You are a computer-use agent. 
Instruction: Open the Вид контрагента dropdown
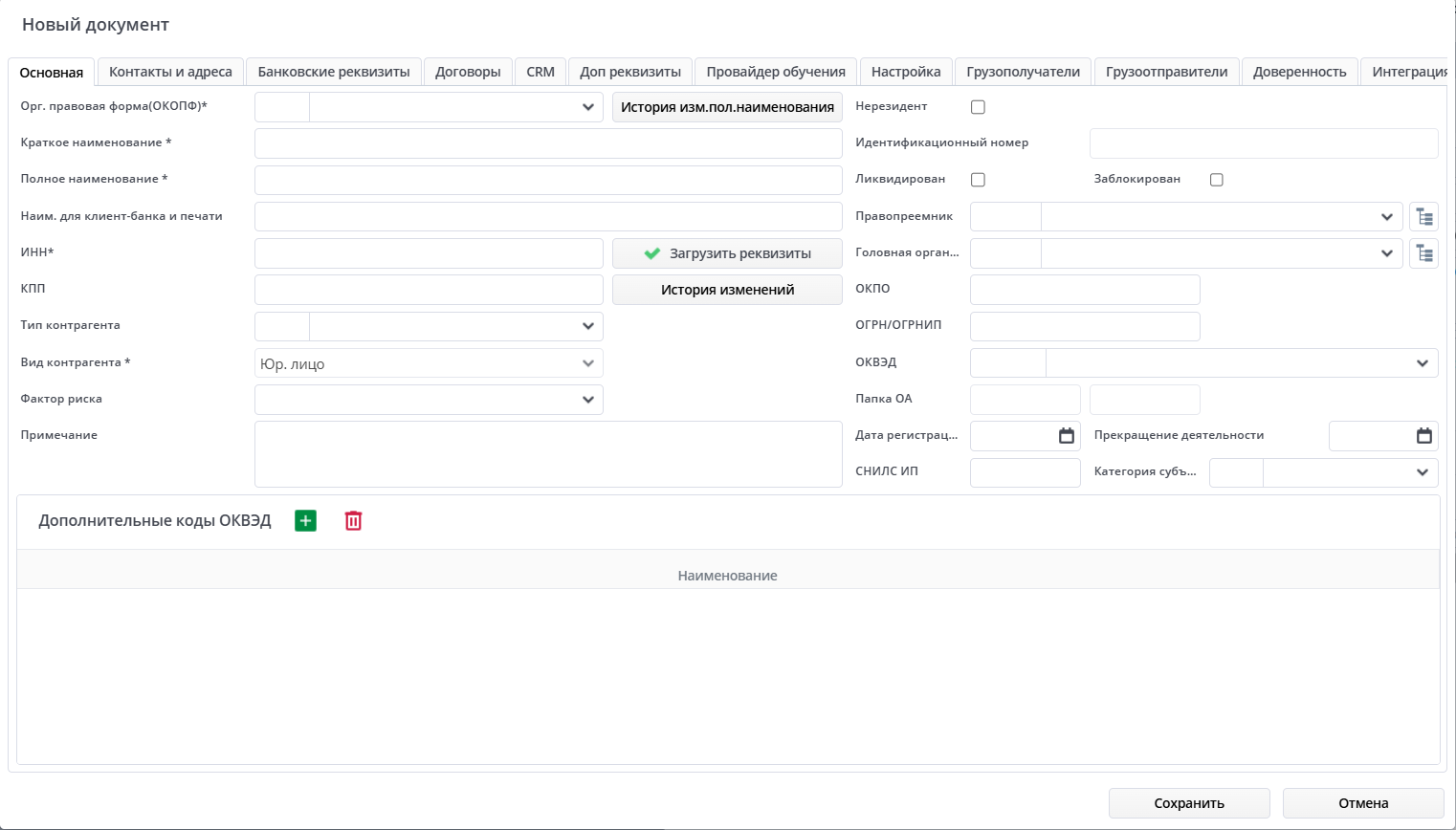click(x=587, y=363)
